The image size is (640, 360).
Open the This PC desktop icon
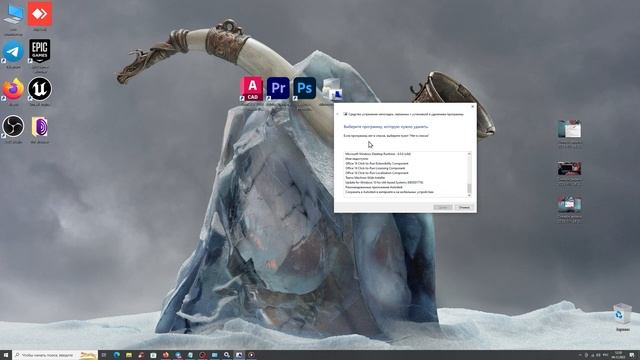(x=13, y=15)
